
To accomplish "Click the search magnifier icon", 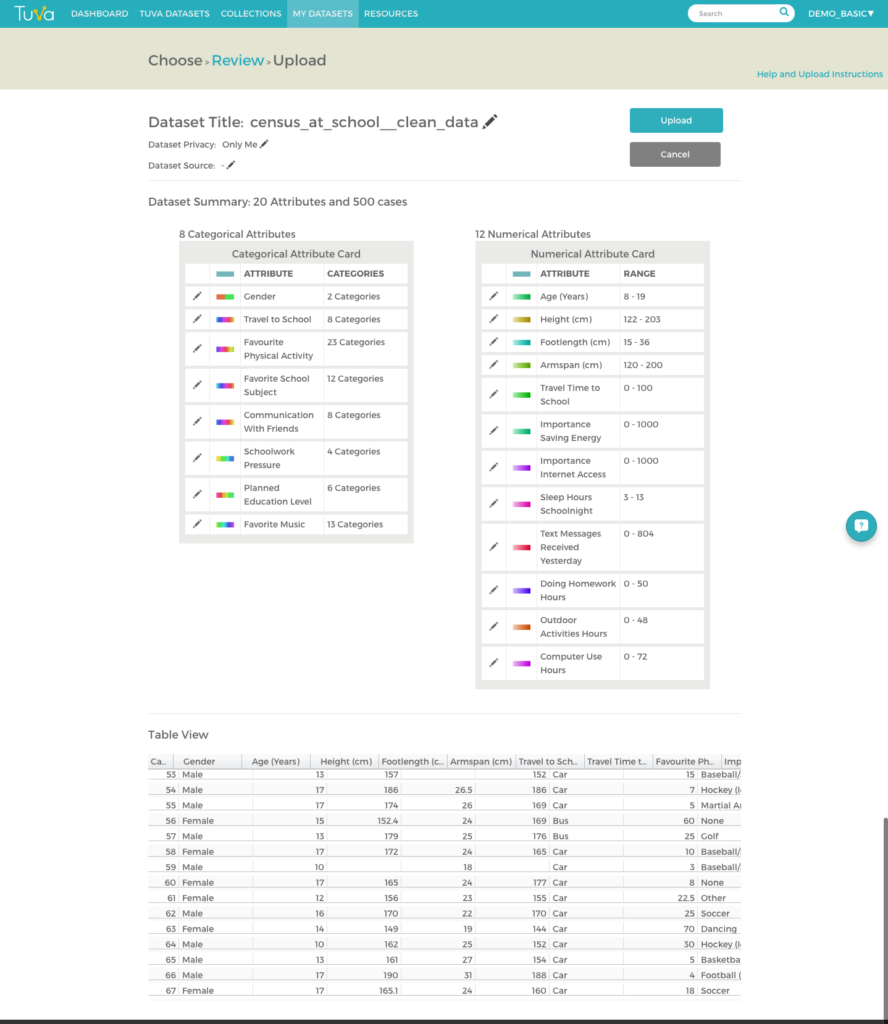I will [x=784, y=12].
